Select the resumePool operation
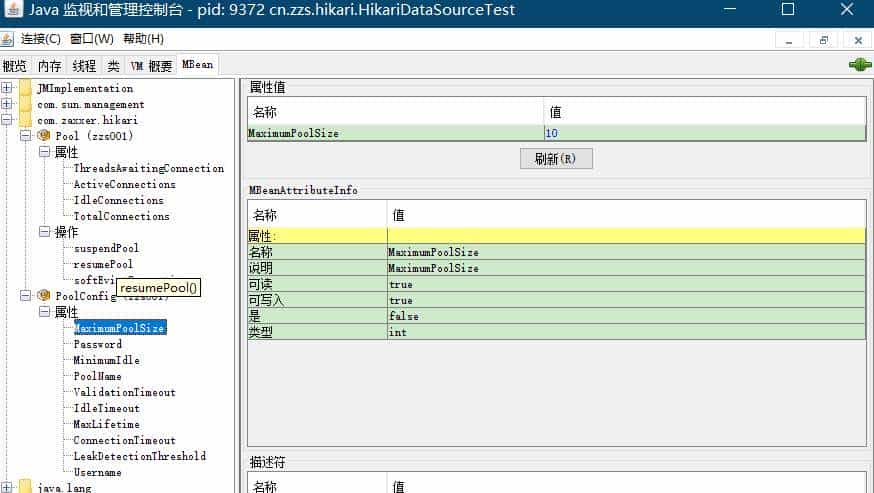Image resolution: width=874 pixels, height=493 pixels. click(x=103, y=264)
